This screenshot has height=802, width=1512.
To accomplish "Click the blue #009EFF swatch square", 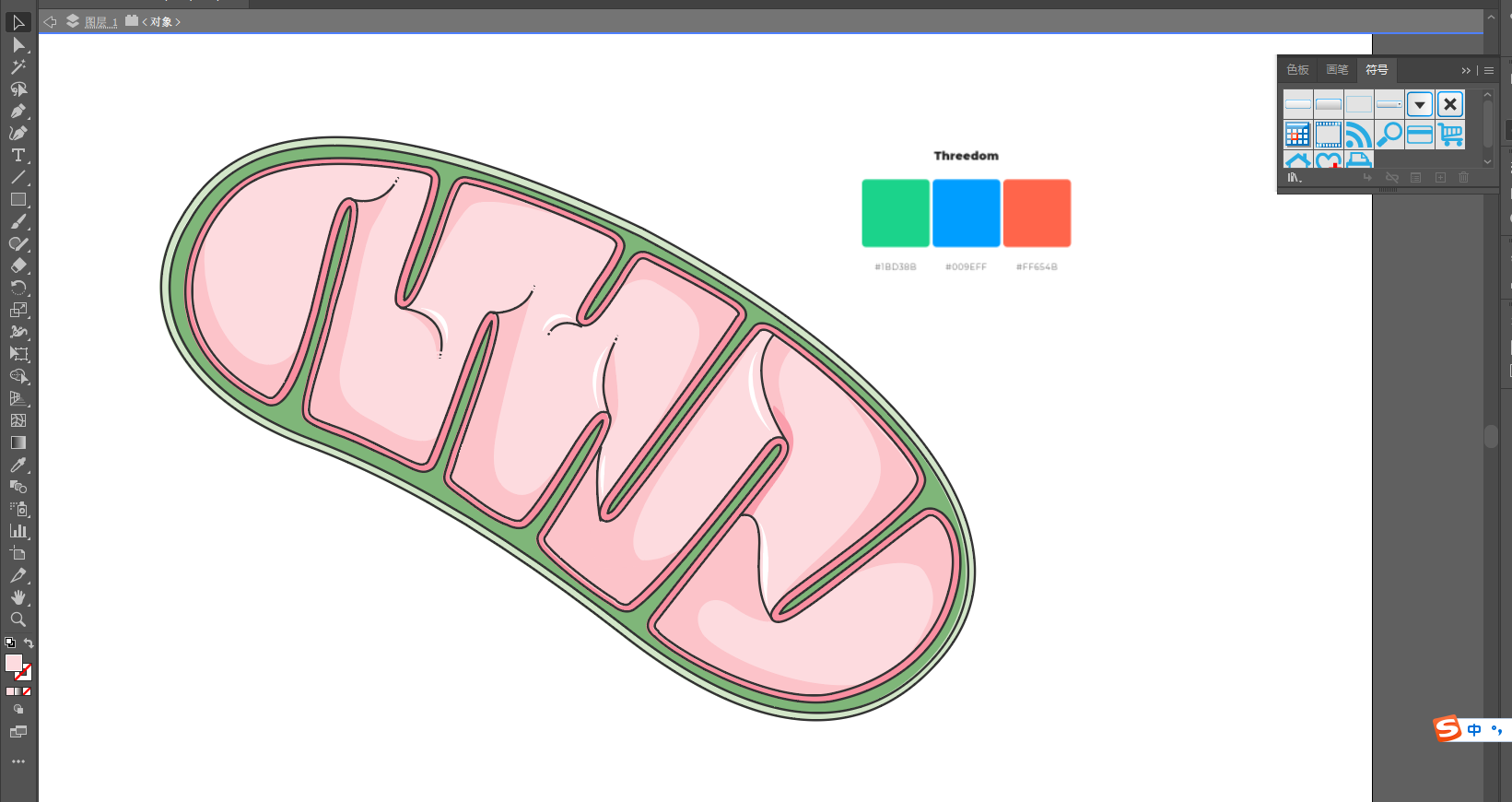I will coord(967,213).
